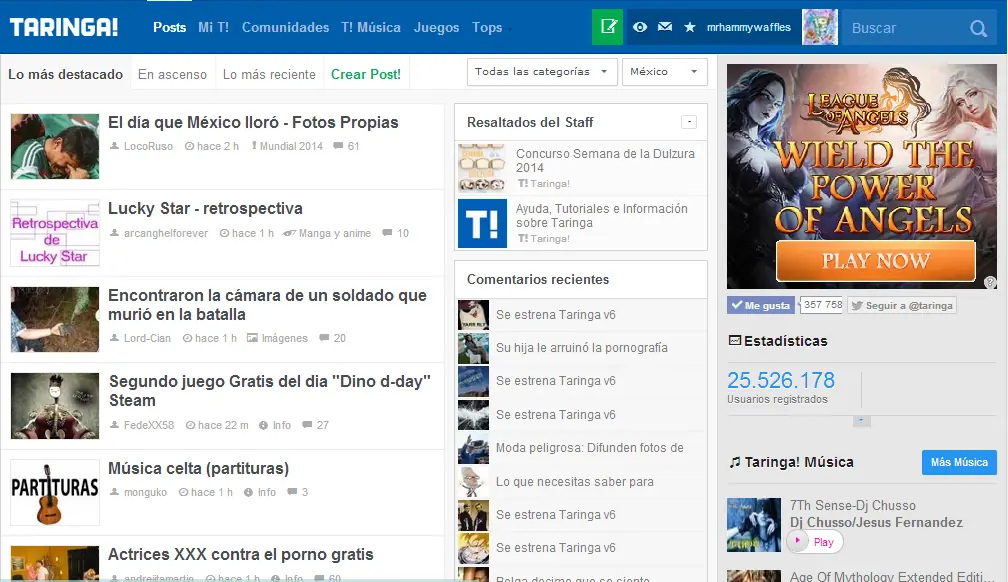Collapse the Resaltados del Staff panel
Image resolution: width=1008 pixels, height=582 pixels.
point(689,122)
